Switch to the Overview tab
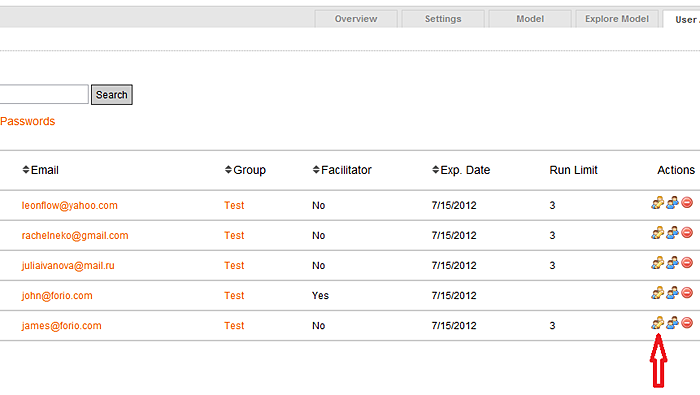 pos(356,19)
